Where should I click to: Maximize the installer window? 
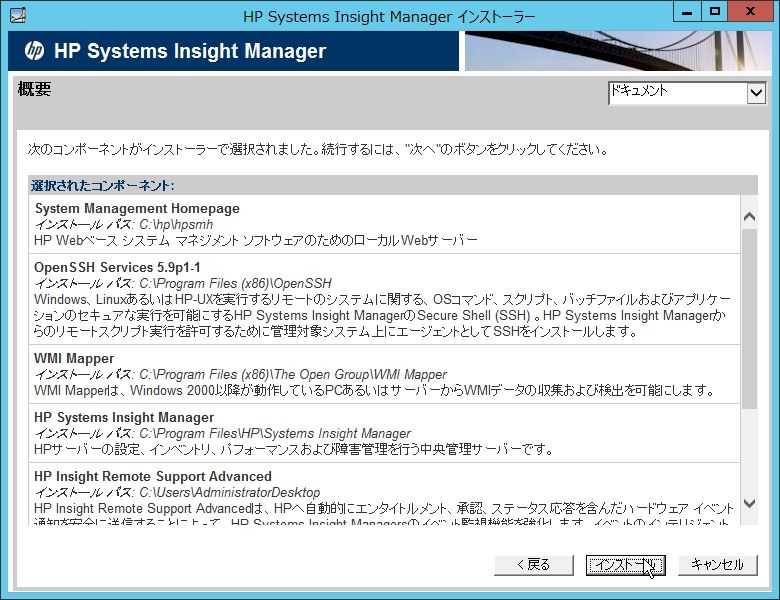point(715,12)
